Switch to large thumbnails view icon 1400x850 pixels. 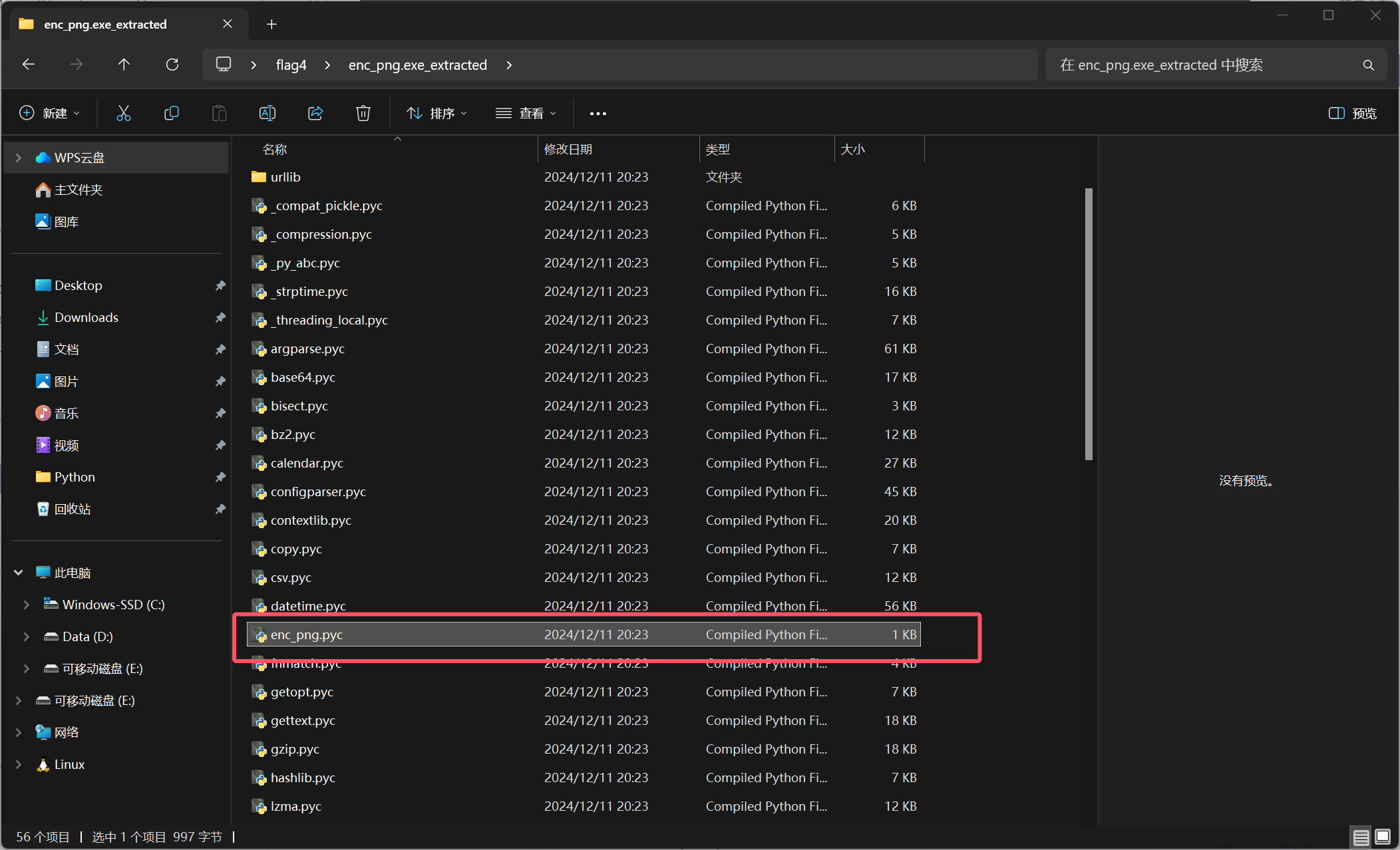point(1383,837)
